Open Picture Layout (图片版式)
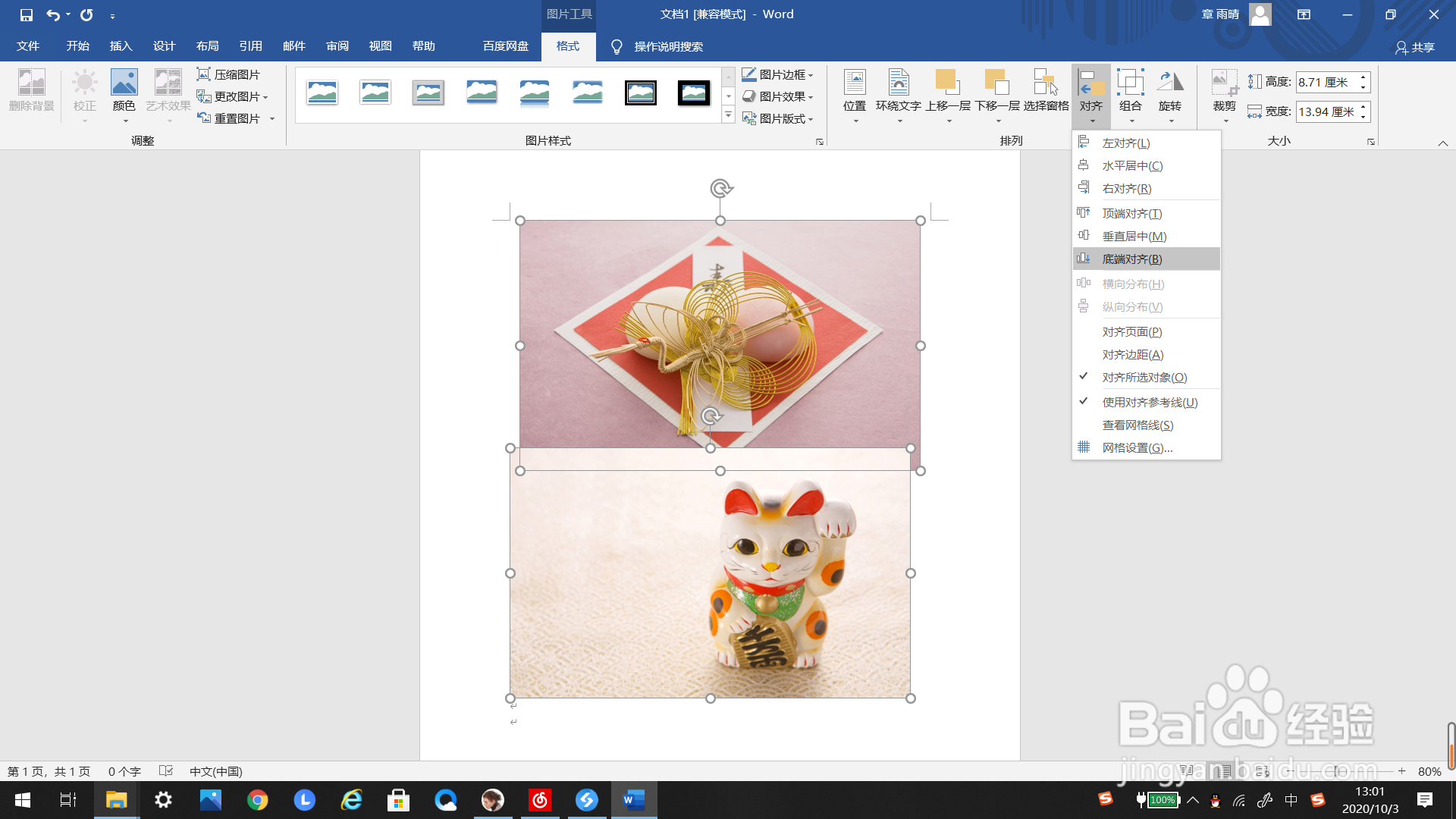 [777, 118]
